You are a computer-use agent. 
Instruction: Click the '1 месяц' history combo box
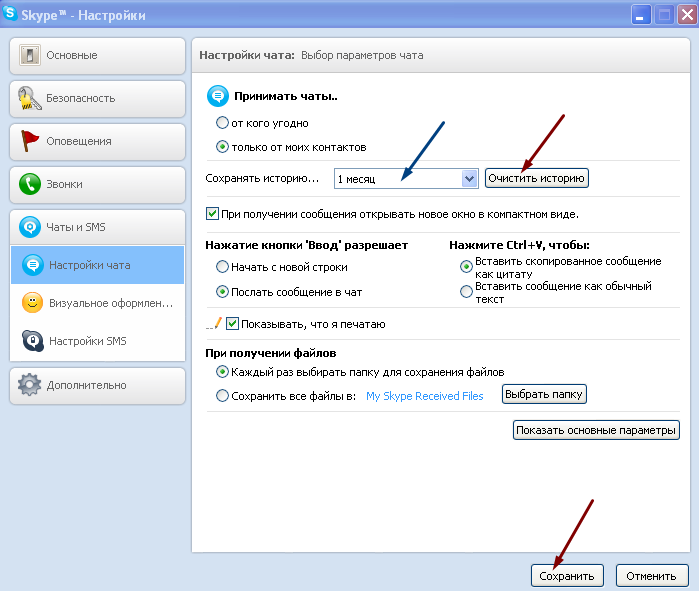point(406,179)
